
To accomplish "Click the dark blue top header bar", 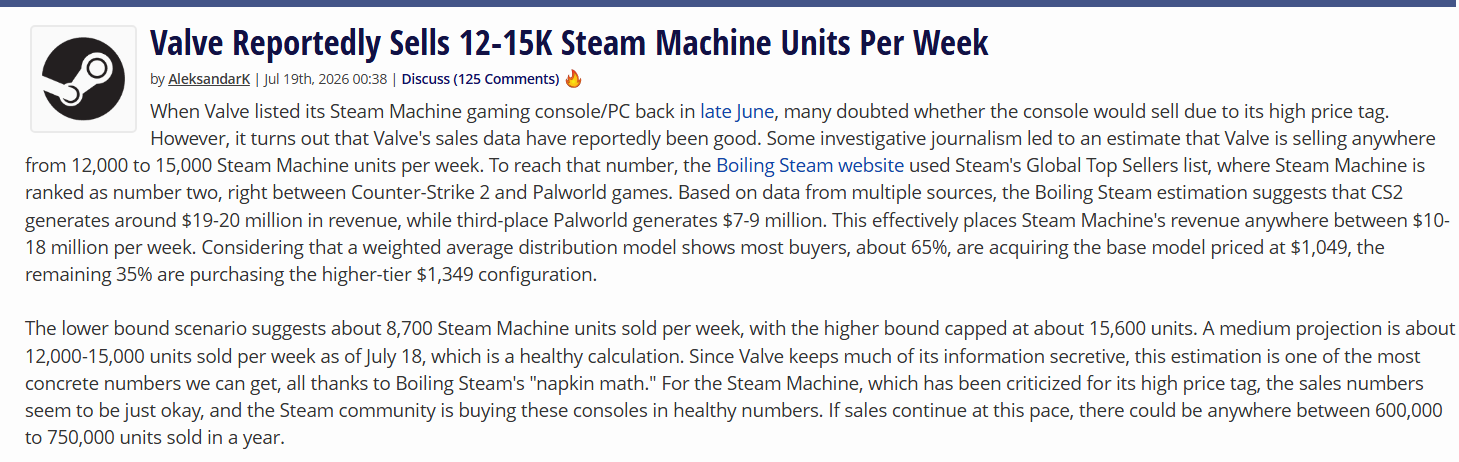I will 729,3.
